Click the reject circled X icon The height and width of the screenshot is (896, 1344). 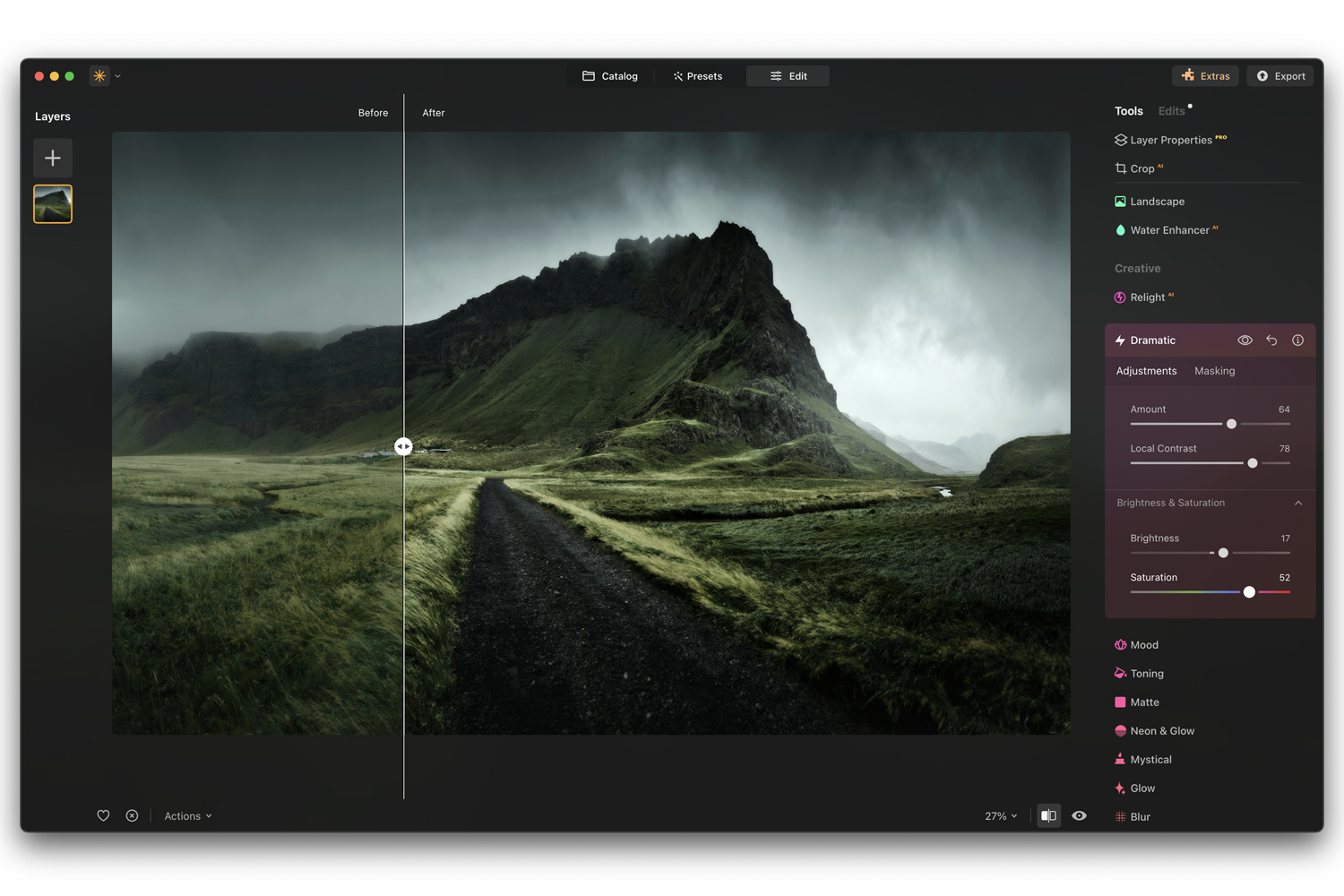tap(132, 815)
